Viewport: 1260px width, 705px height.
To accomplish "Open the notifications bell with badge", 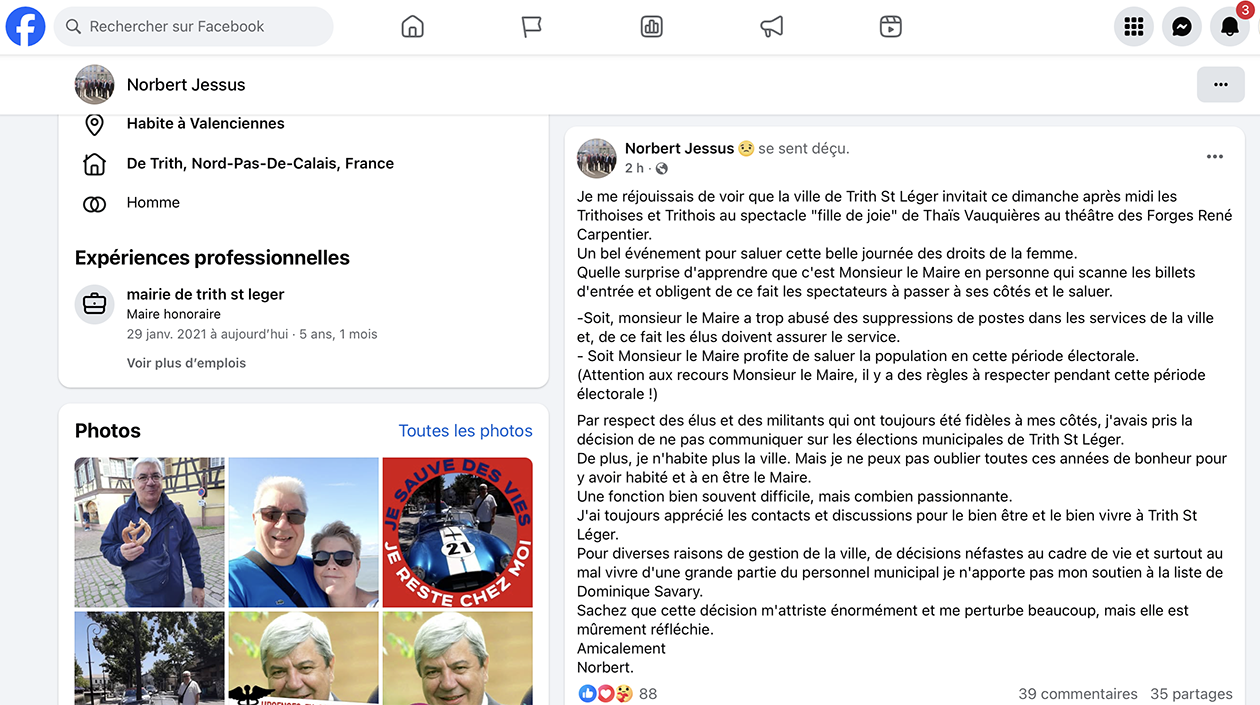I will [1230, 27].
